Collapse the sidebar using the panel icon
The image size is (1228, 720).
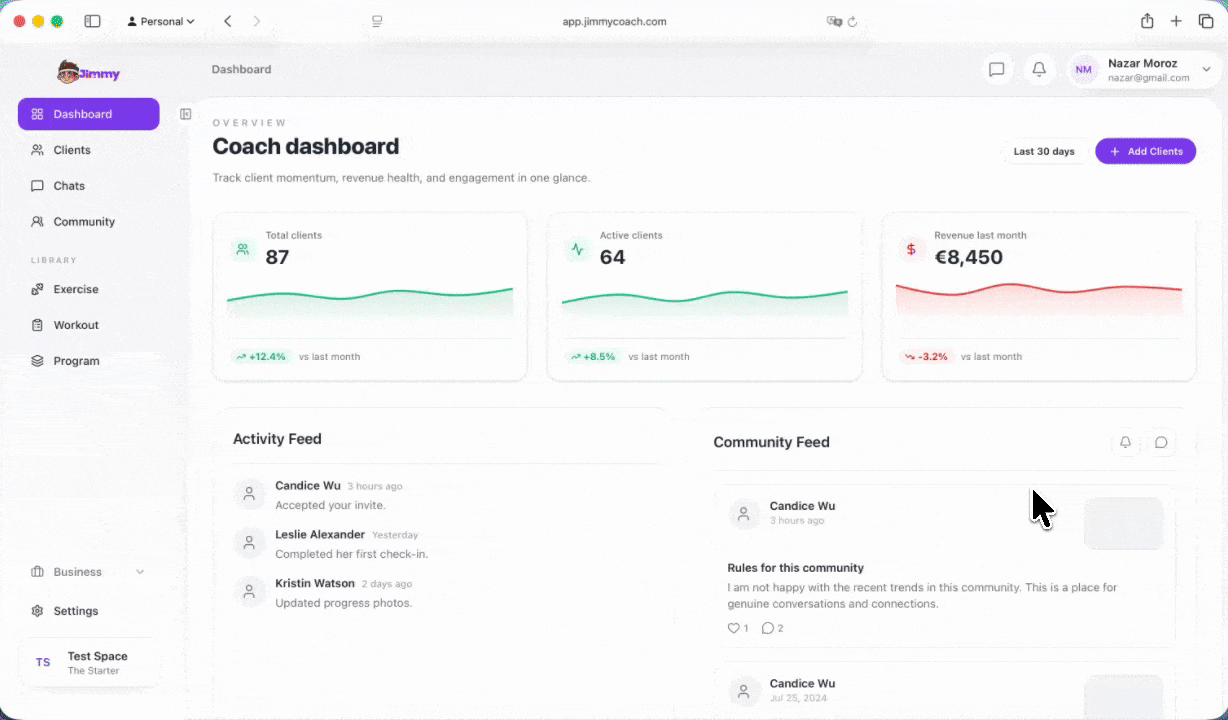pyautogui.click(x=185, y=114)
